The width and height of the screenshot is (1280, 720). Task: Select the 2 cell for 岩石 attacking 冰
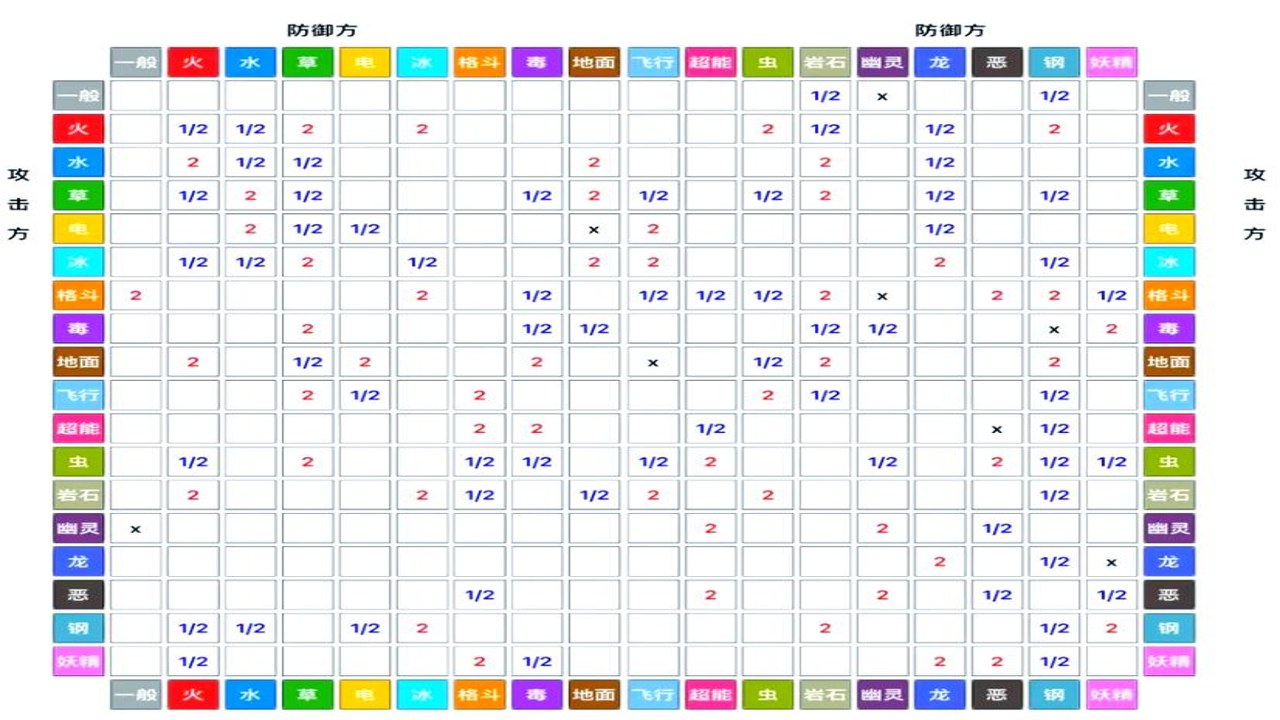point(422,495)
